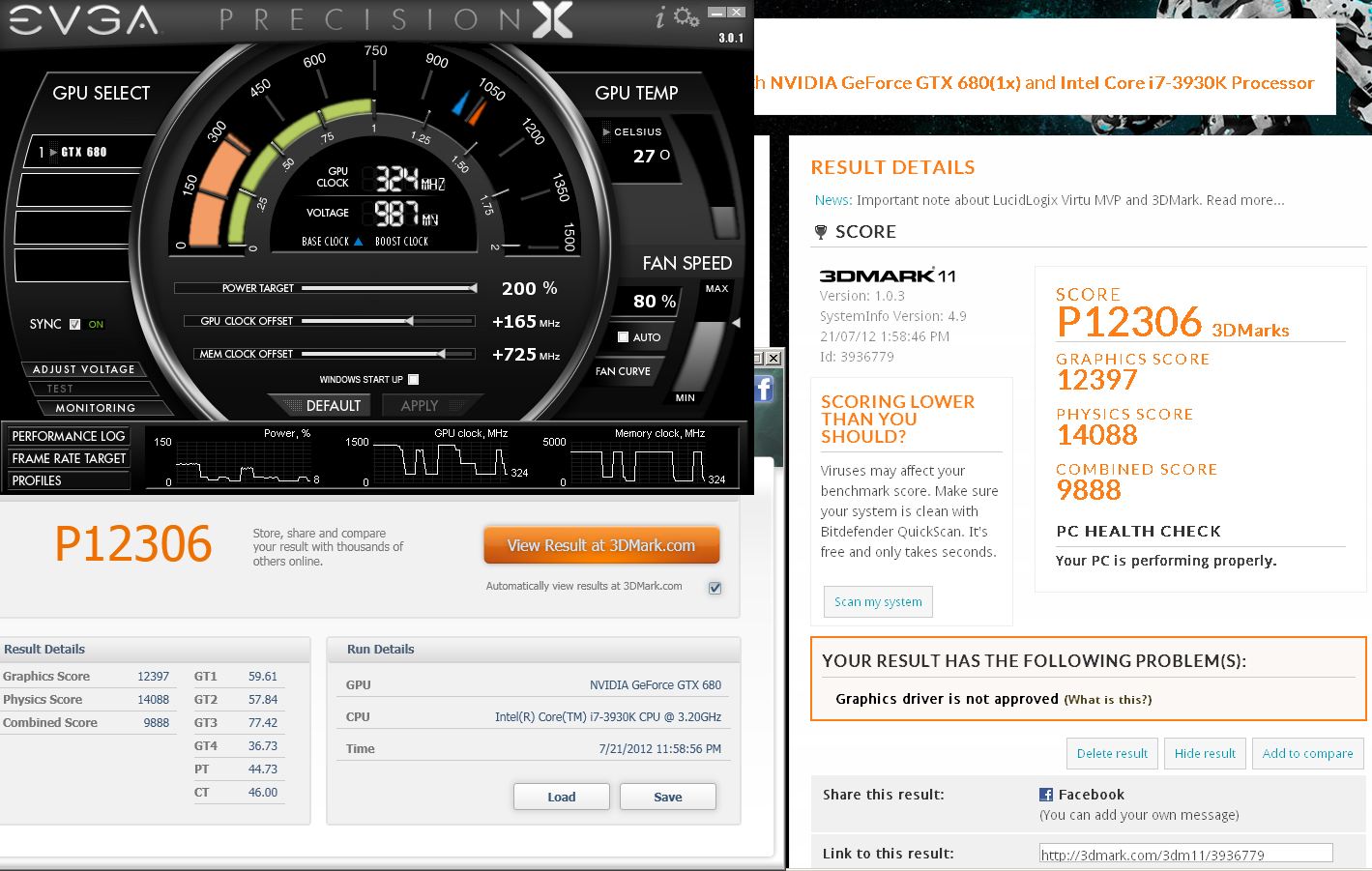
Task: Click Hide result button
Action: [x=1205, y=753]
